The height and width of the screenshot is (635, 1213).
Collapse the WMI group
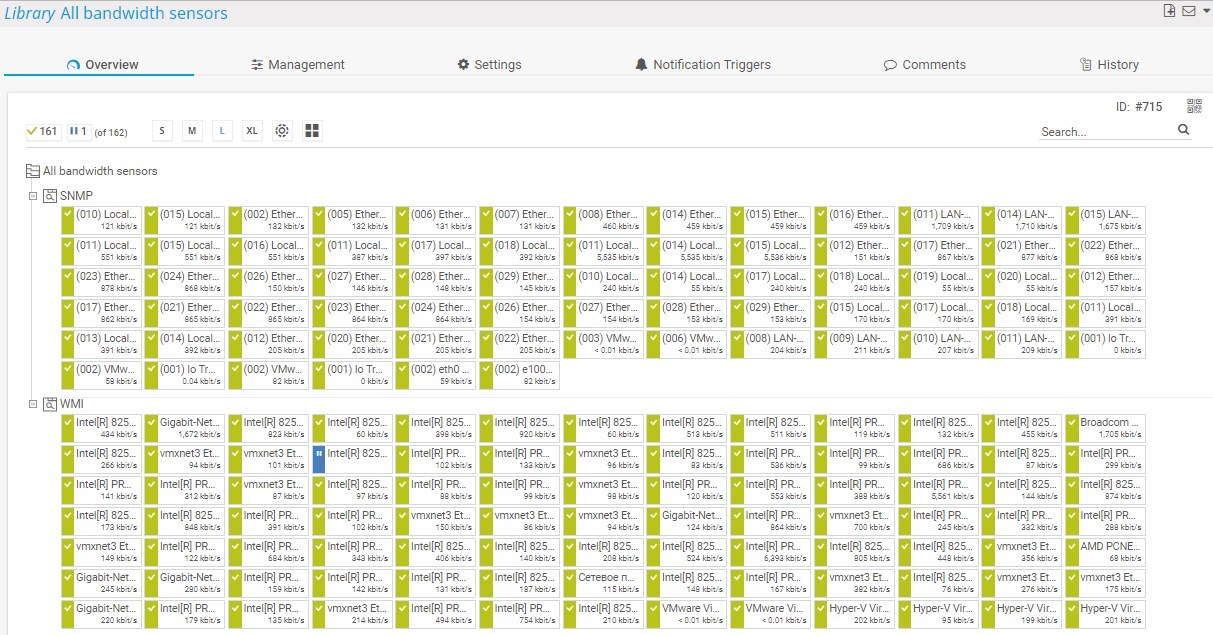tap(33, 404)
